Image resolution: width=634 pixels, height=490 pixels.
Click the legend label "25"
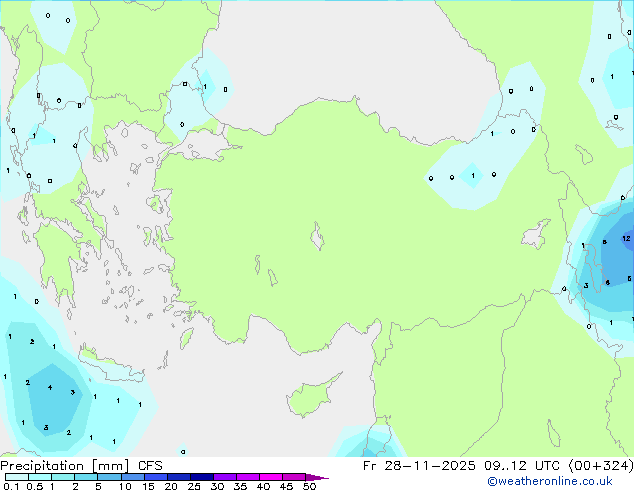[x=194, y=486]
